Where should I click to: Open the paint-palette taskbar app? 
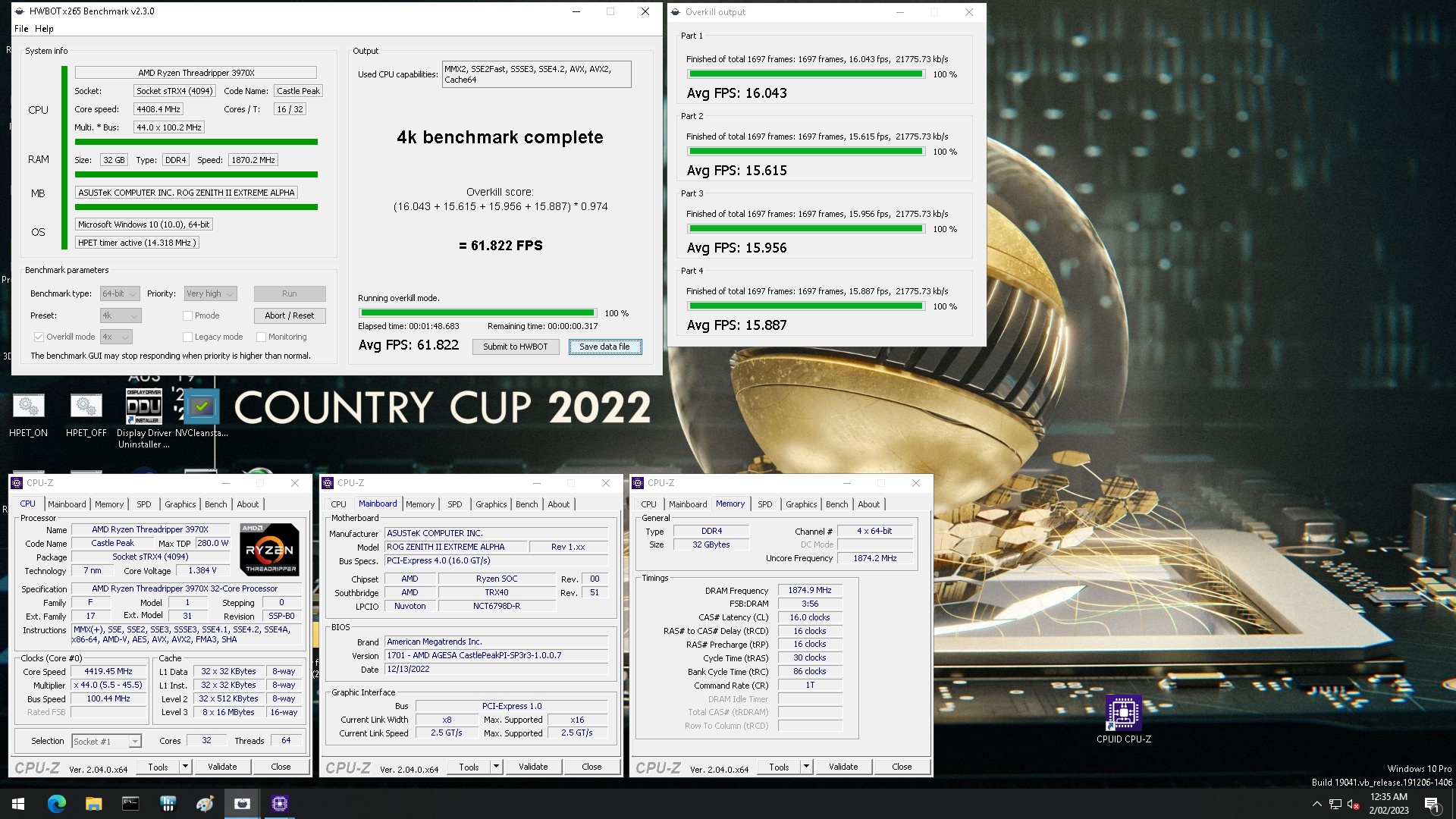pos(205,804)
